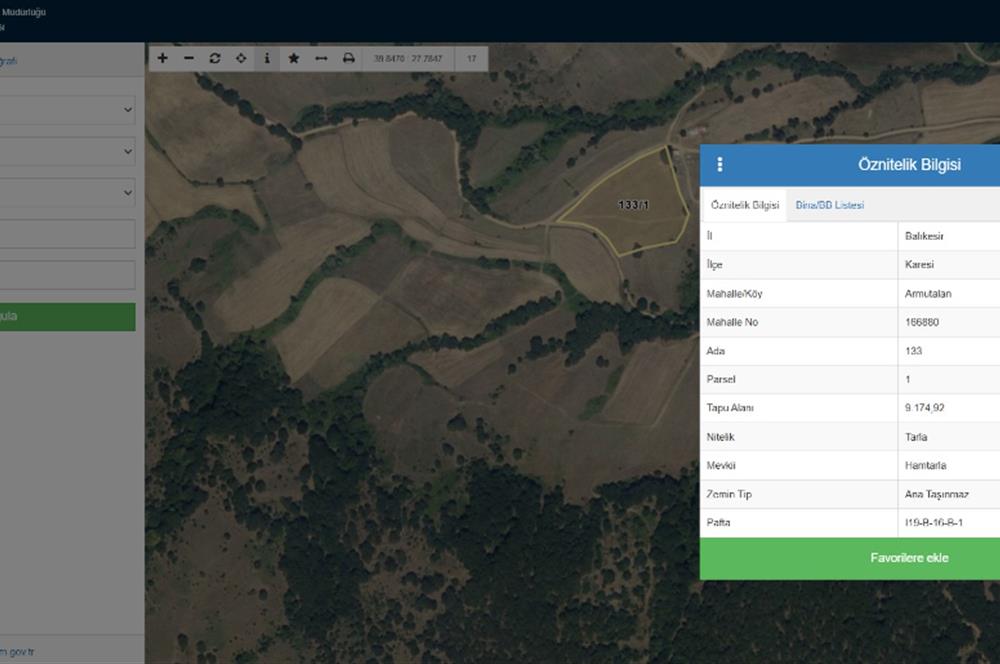
Task: Click the car icon in toolbar
Action: [x=348, y=59]
